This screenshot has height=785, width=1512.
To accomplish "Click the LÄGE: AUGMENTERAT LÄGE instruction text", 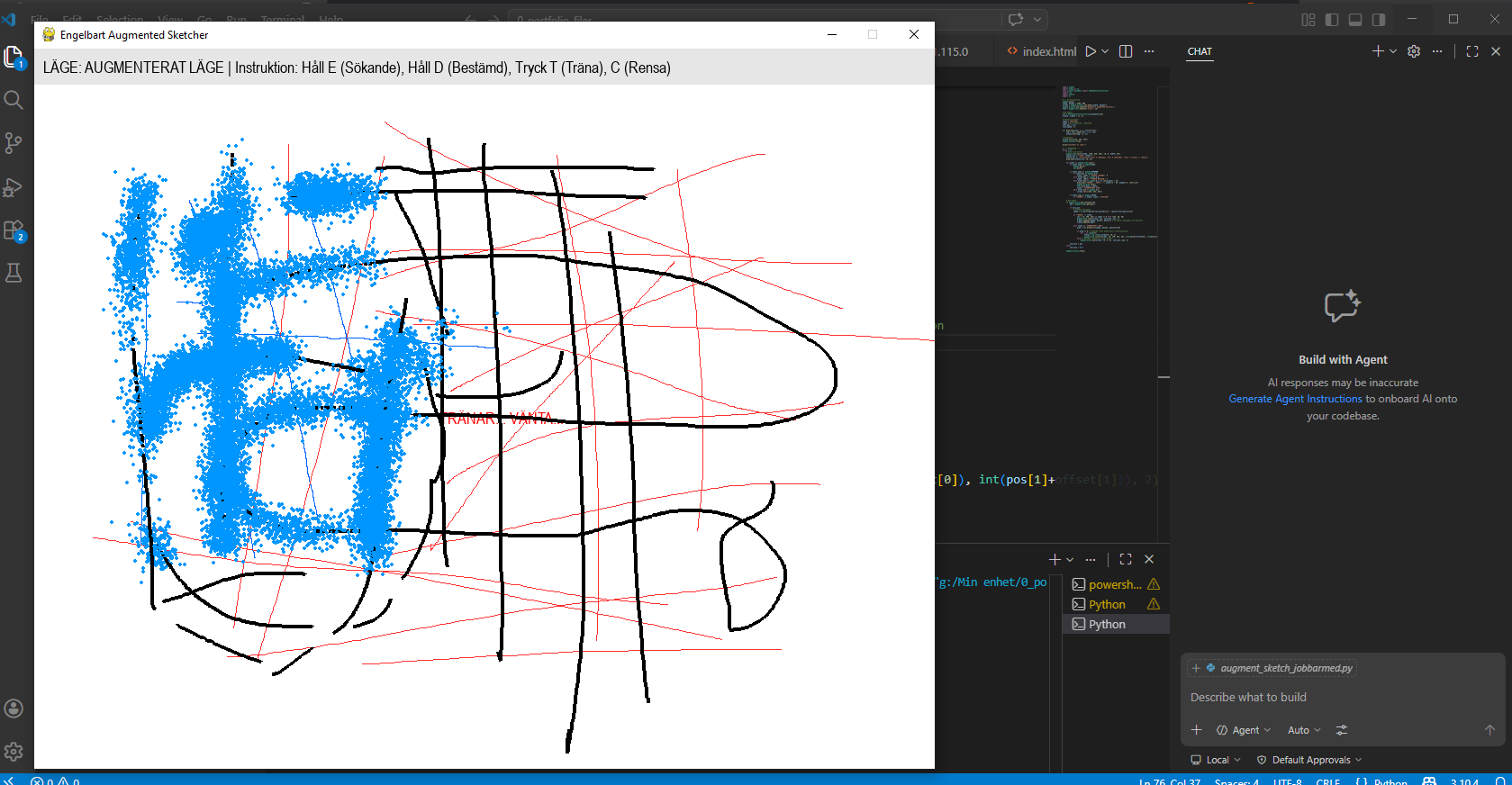I will click(x=357, y=68).
